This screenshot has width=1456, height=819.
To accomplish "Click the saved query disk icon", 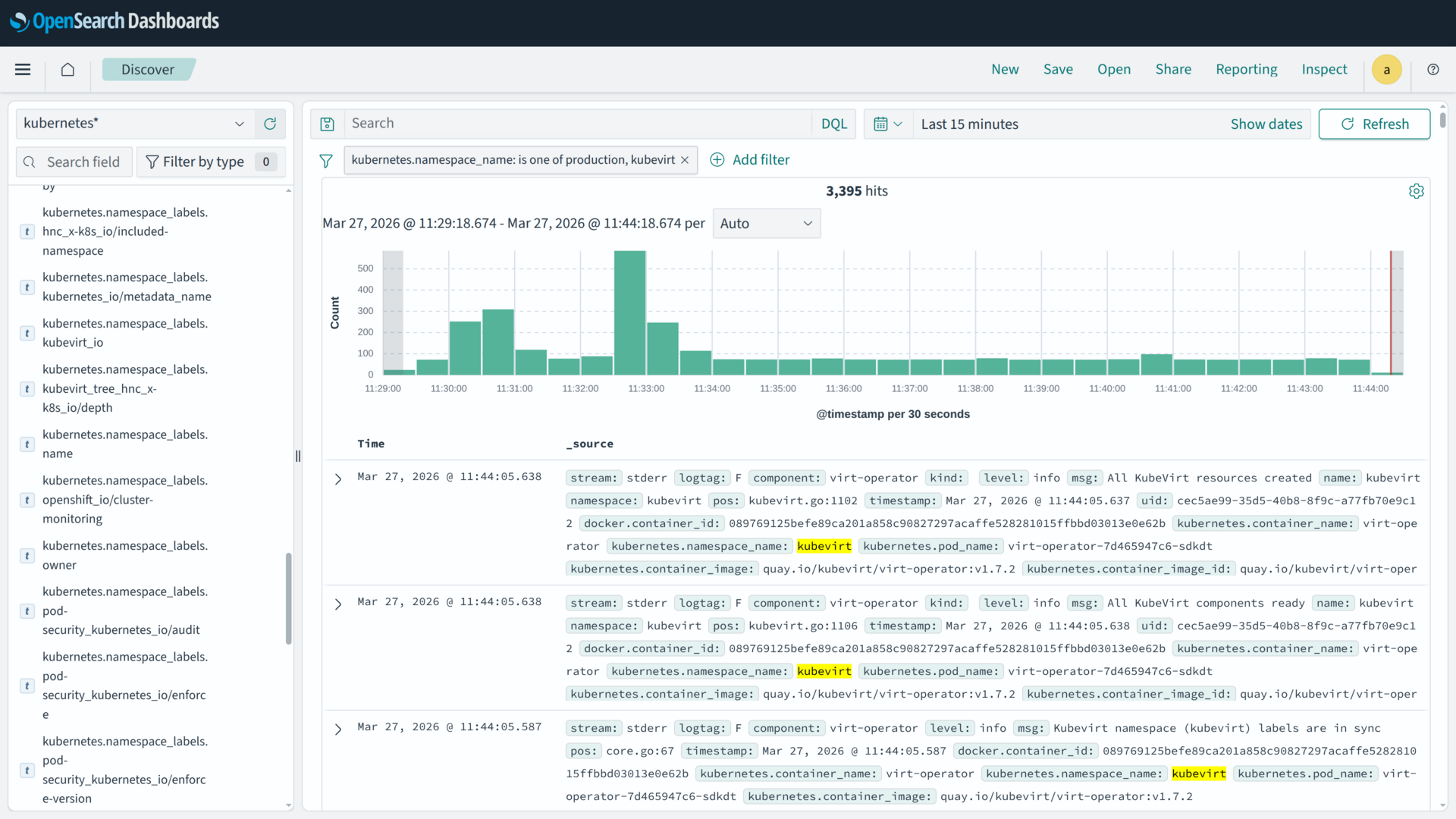I will (327, 124).
